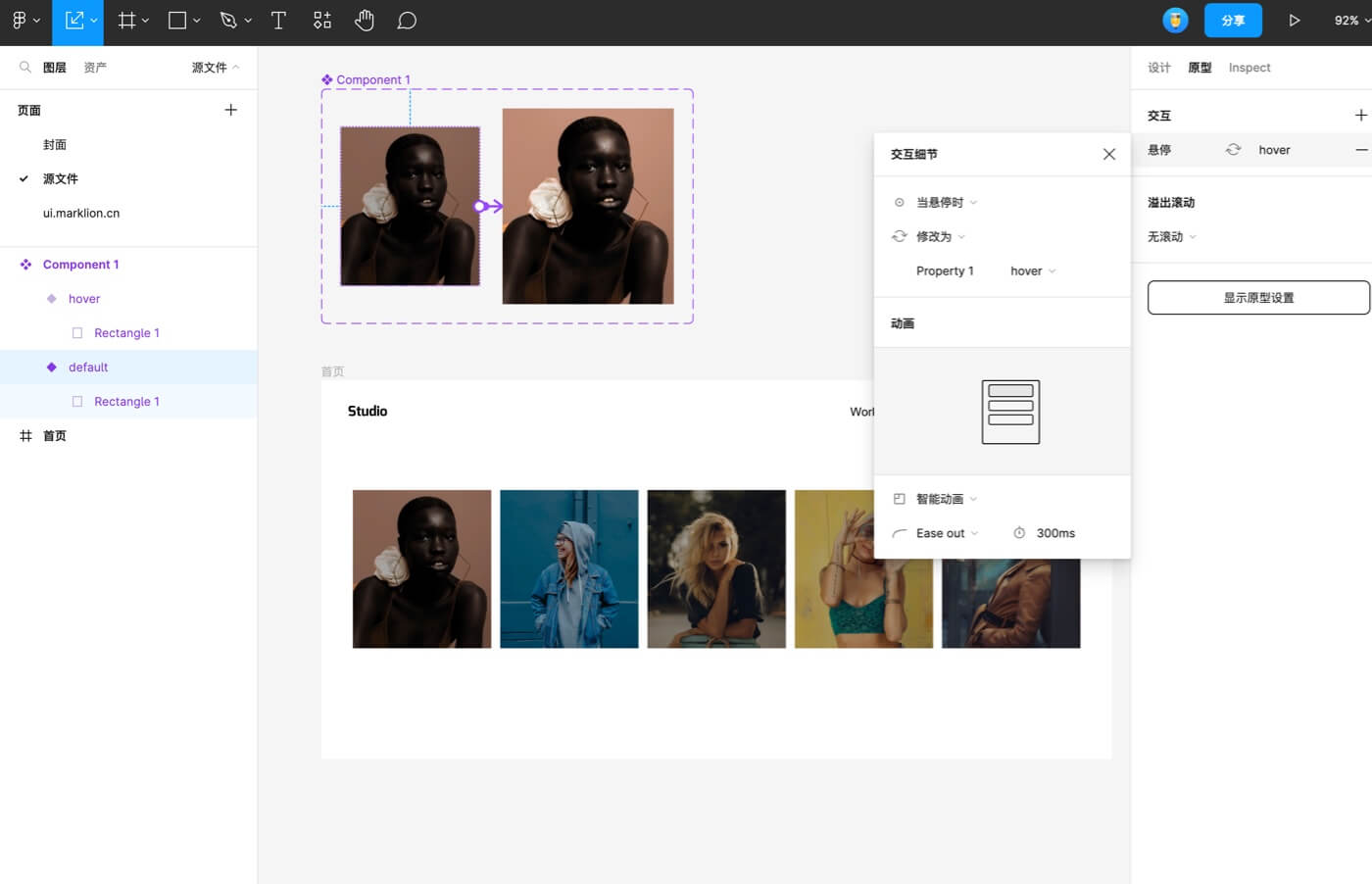Click the 分享 share button
Viewport: 1372px width, 884px height.
point(1233,21)
